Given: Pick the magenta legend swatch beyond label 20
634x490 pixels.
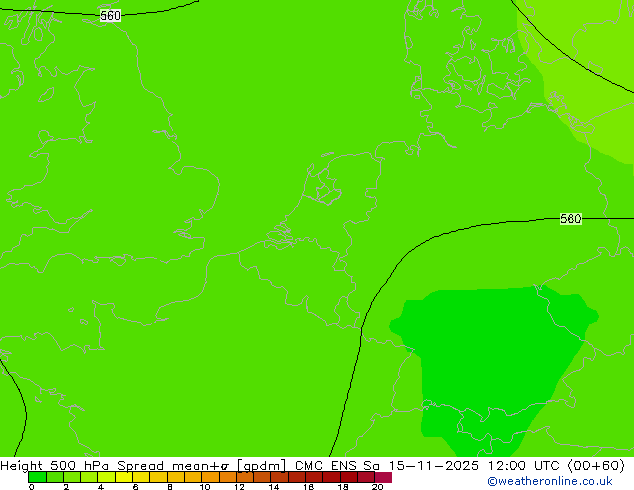Looking at the screenshot, I should tap(383, 477).
